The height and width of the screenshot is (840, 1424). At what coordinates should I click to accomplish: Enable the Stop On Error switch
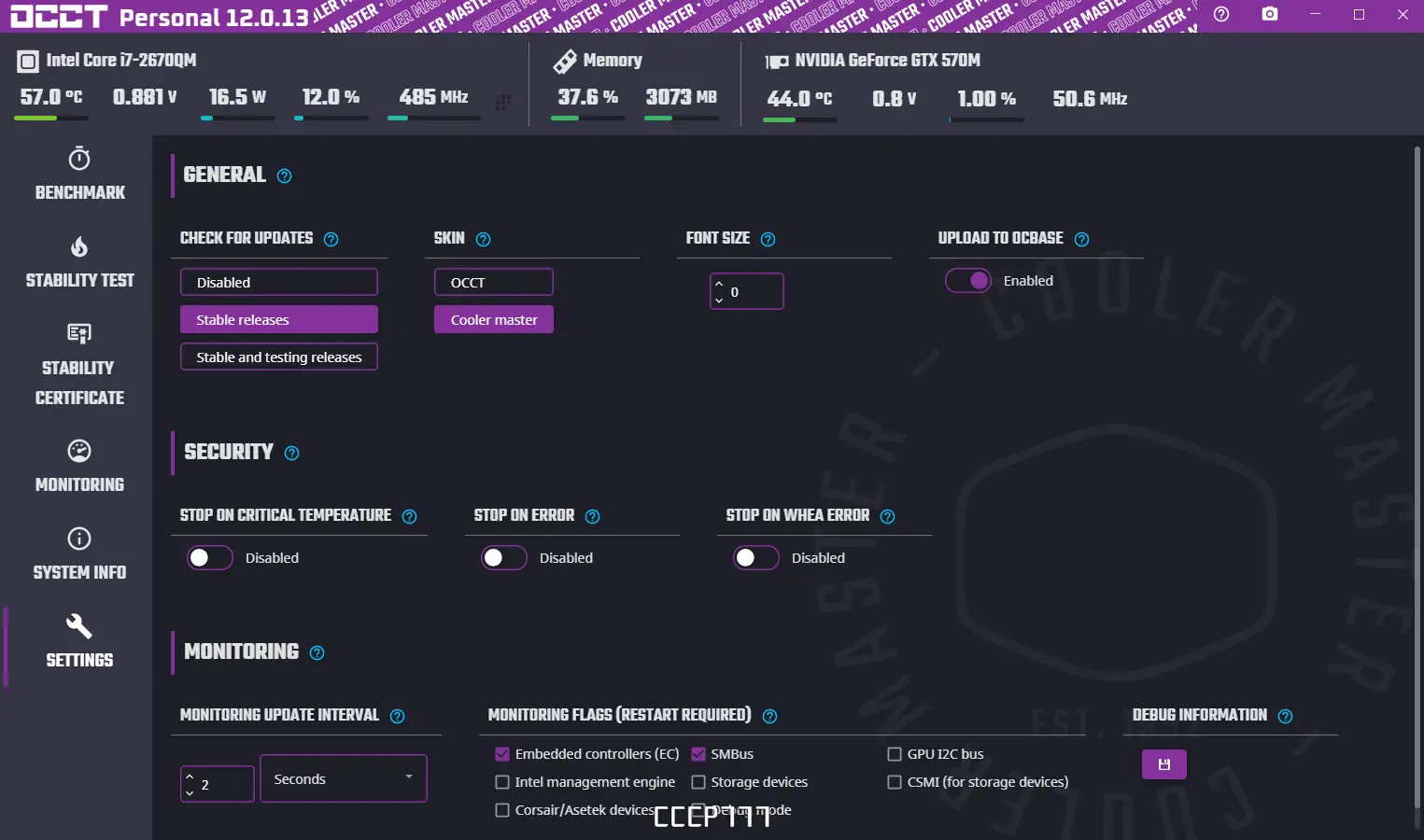(x=504, y=557)
